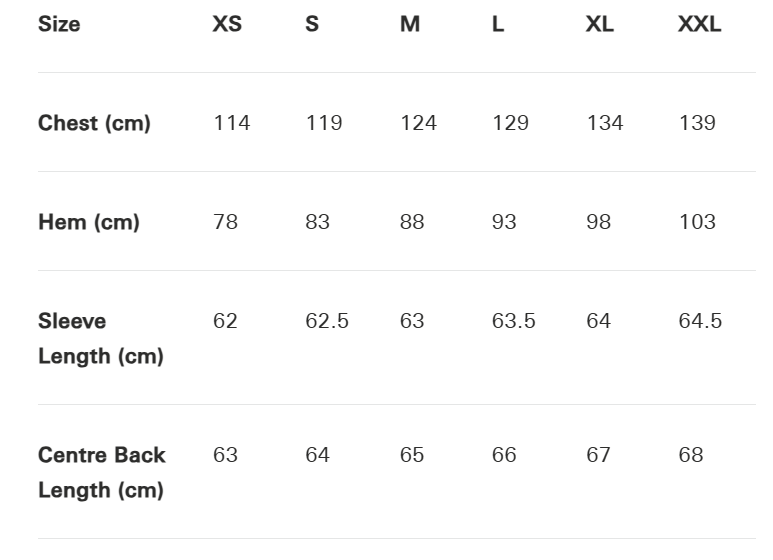Viewport: 773px width, 560px height.
Task: Click the Centre Back Length row label
Action: click(x=102, y=472)
